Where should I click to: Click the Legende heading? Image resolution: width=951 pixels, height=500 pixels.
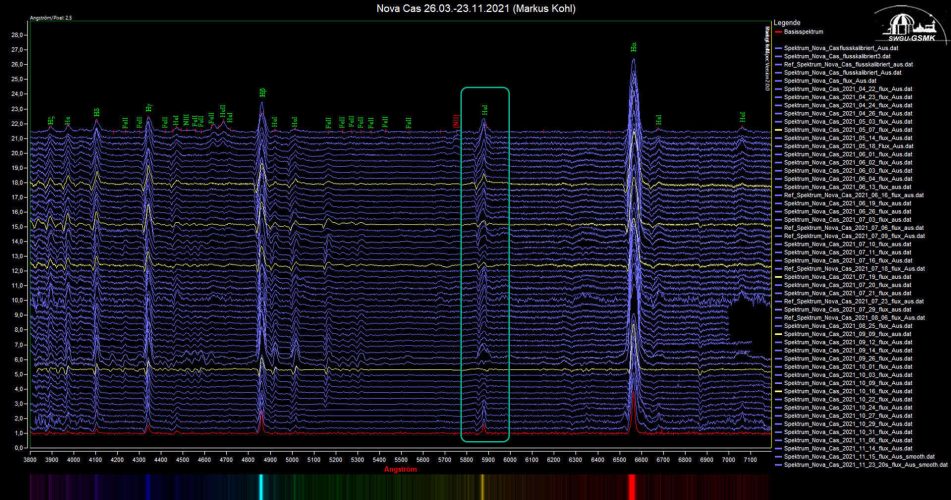788,21
